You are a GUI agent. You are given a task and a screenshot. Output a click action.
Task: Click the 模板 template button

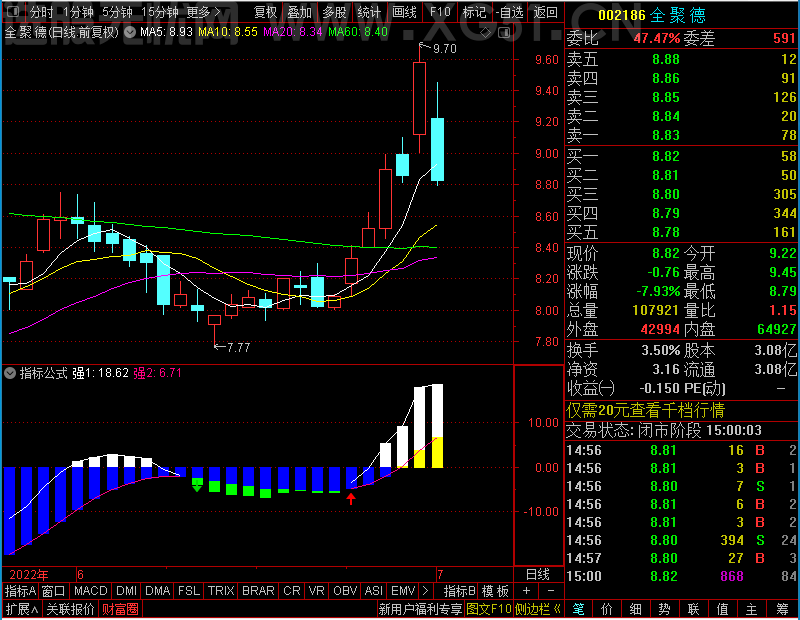point(495,591)
